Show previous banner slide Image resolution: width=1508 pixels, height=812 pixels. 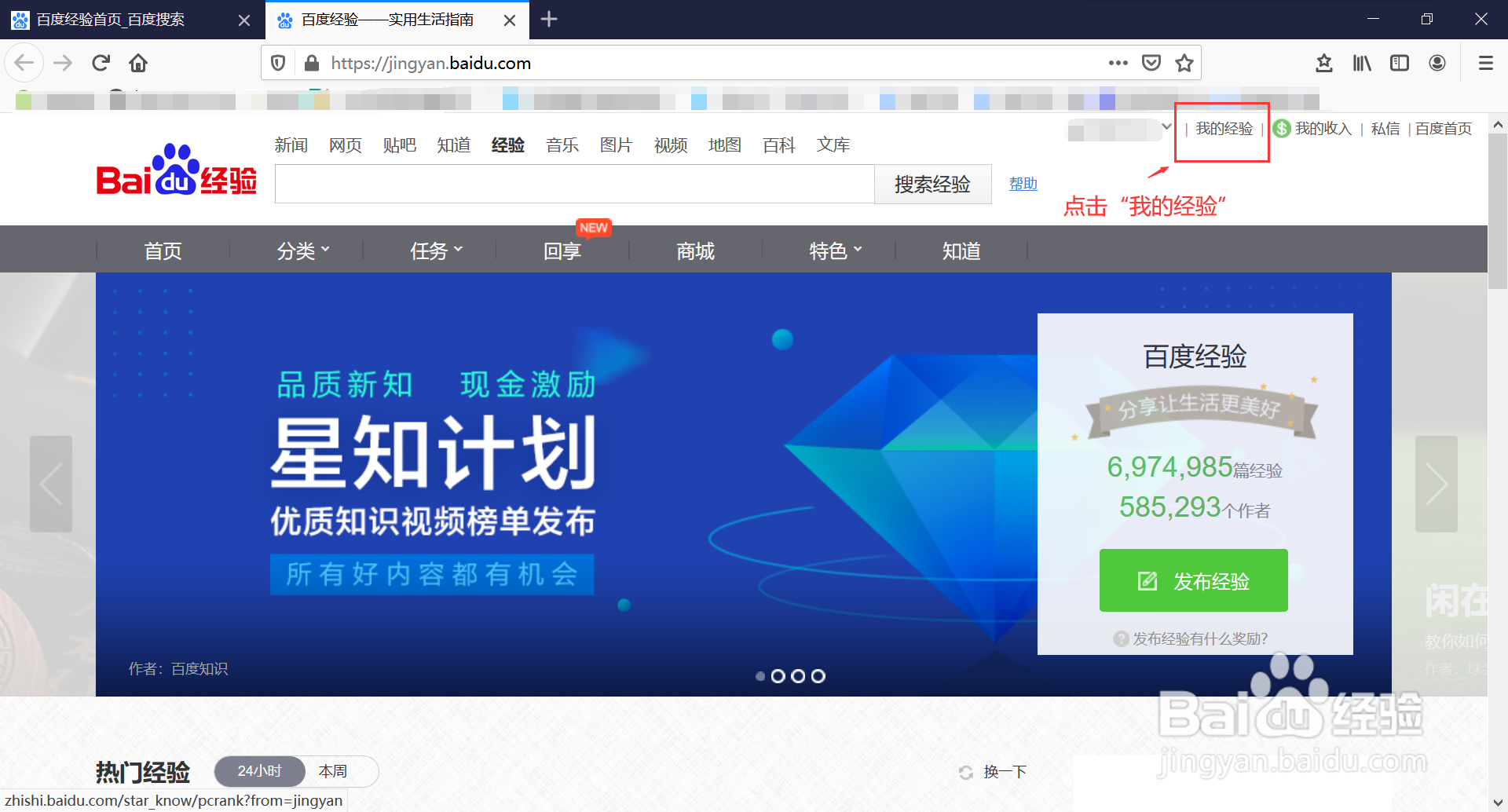coord(51,484)
